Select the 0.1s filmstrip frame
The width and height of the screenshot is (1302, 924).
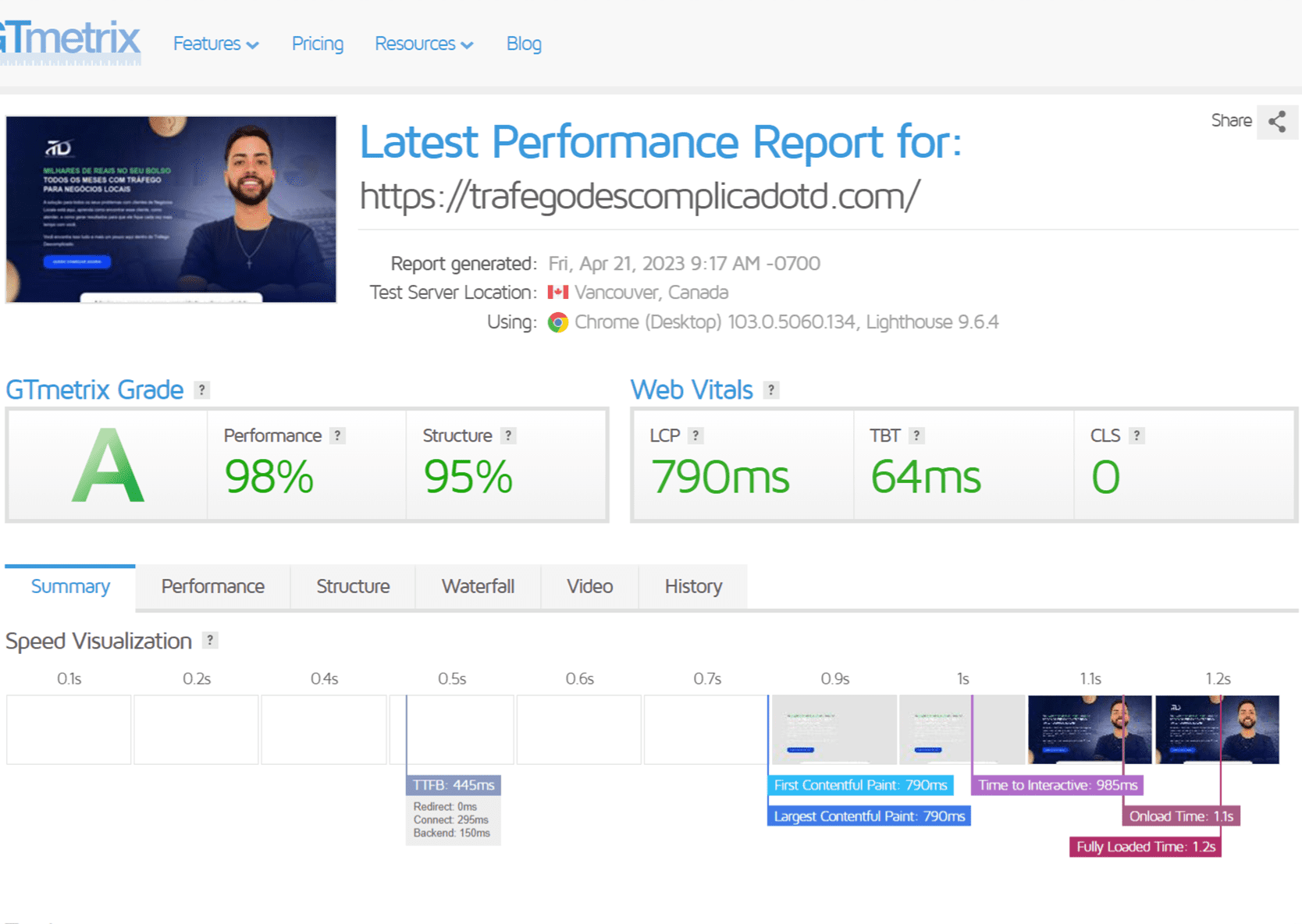point(69,730)
